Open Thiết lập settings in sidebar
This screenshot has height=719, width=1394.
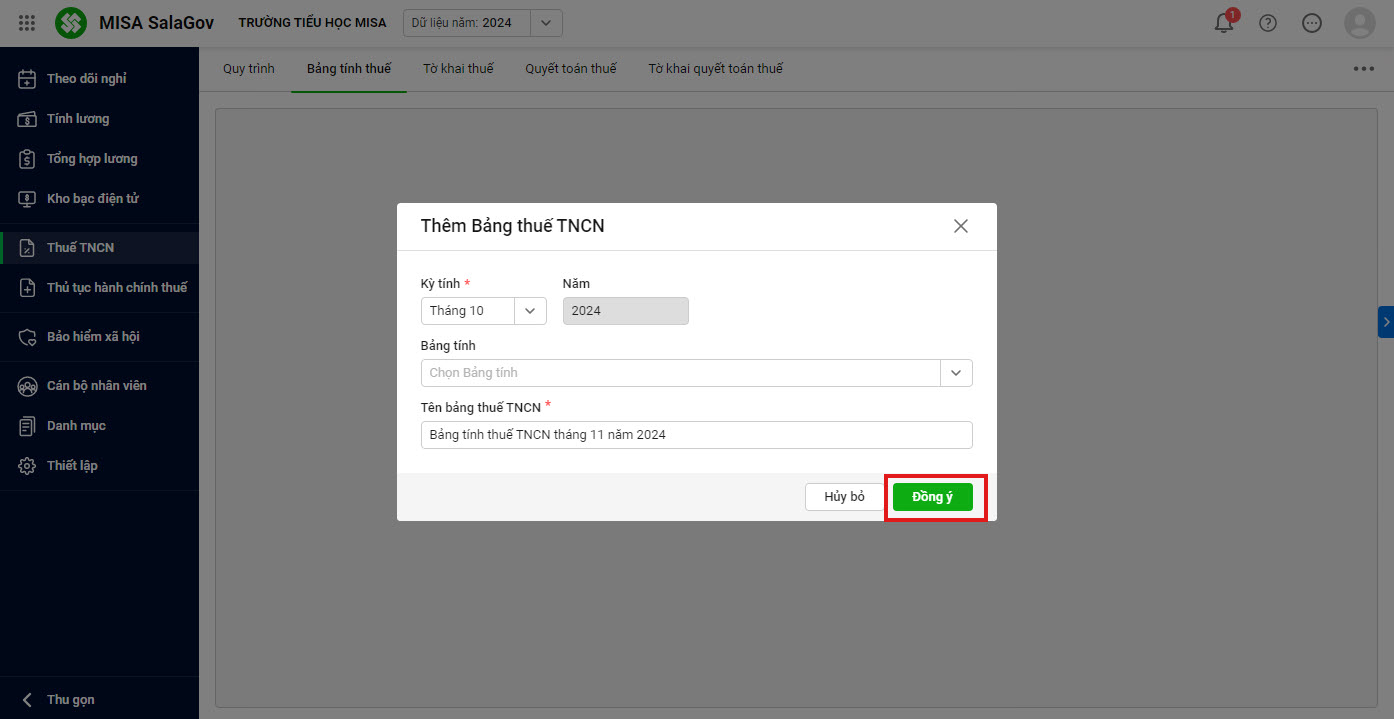click(x=72, y=466)
